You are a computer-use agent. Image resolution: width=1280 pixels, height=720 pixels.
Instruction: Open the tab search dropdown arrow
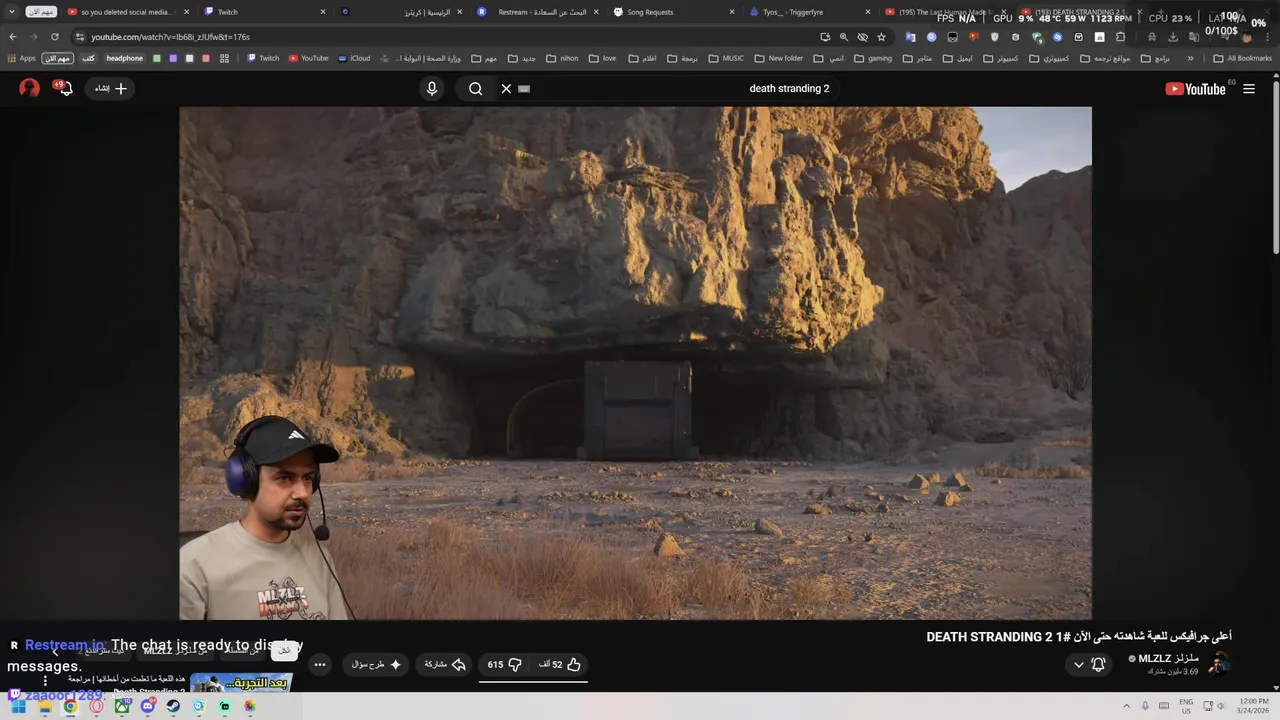pyautogui.click(x=13, y=12)
